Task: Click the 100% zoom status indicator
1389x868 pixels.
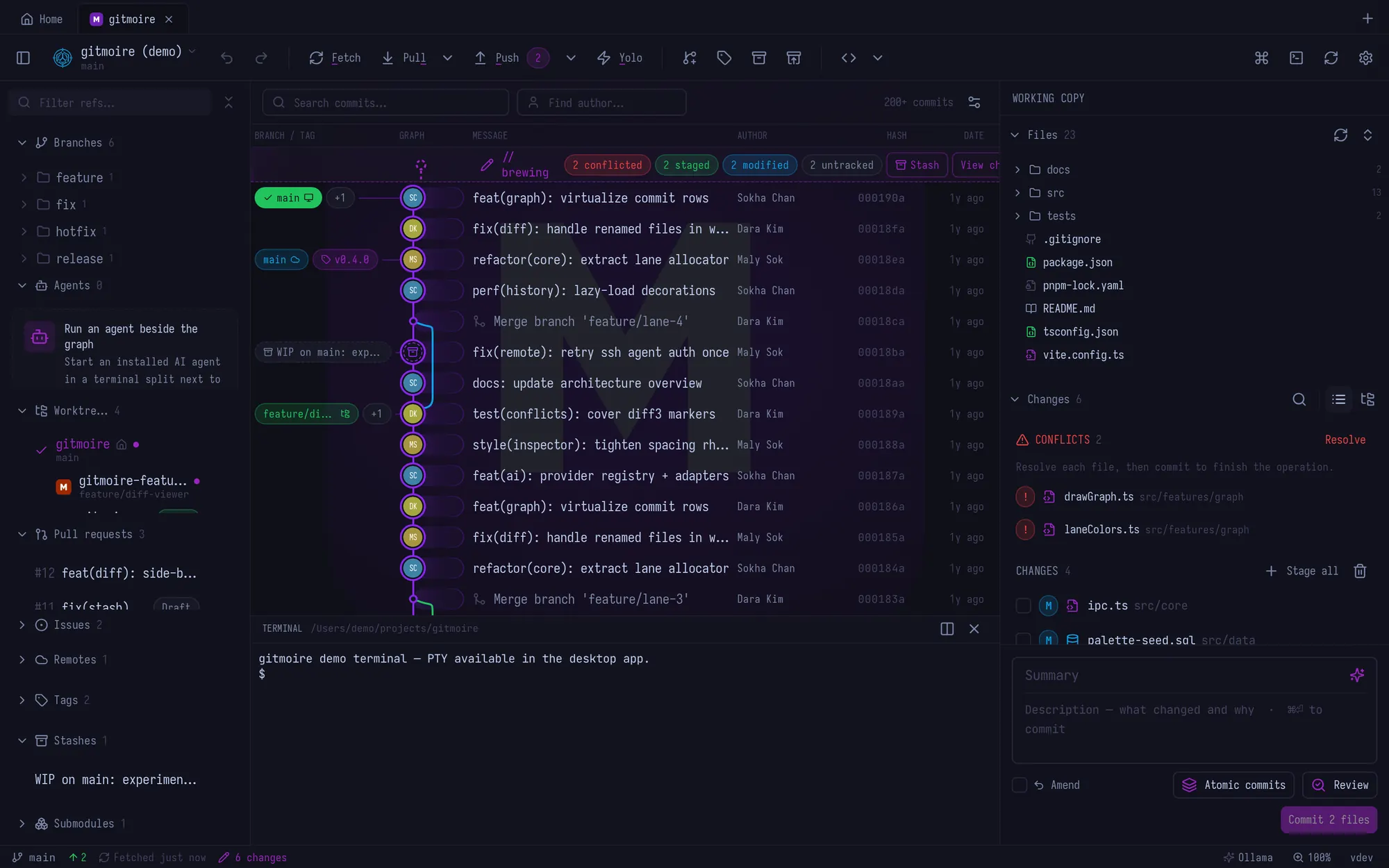Action: [x=1312, y=858]
